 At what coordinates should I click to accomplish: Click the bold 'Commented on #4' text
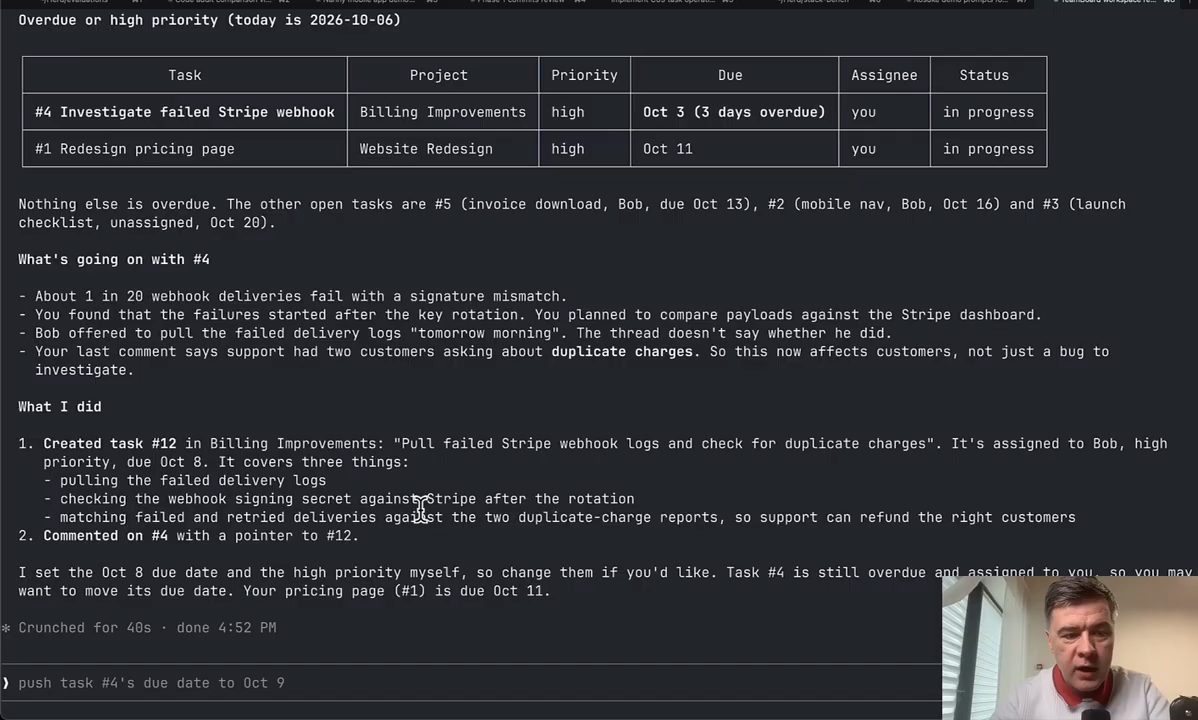(105, 535)
